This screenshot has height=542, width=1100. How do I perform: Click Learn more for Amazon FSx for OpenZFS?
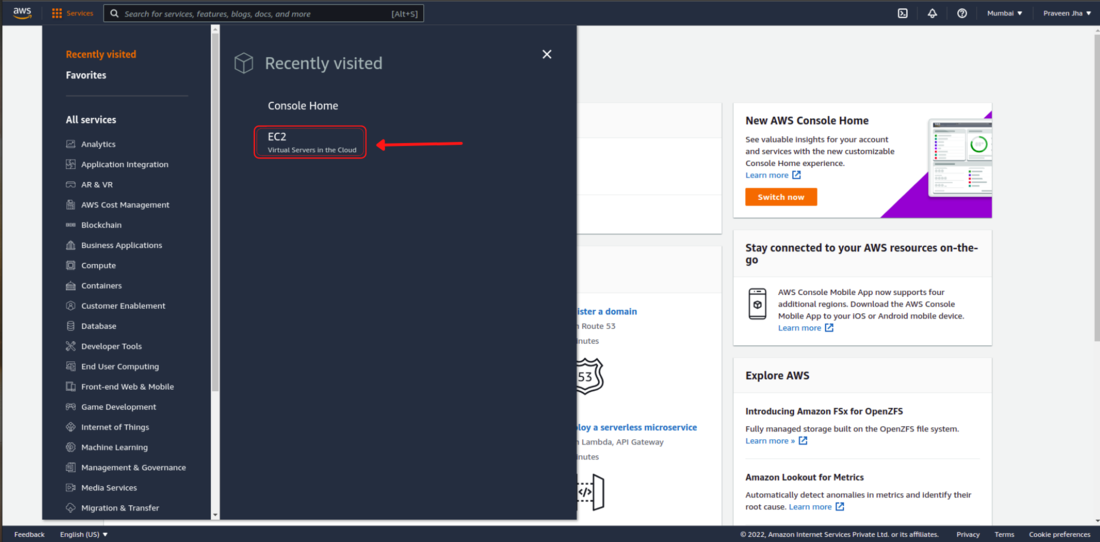pyautogui.click(x=776, y=441)
